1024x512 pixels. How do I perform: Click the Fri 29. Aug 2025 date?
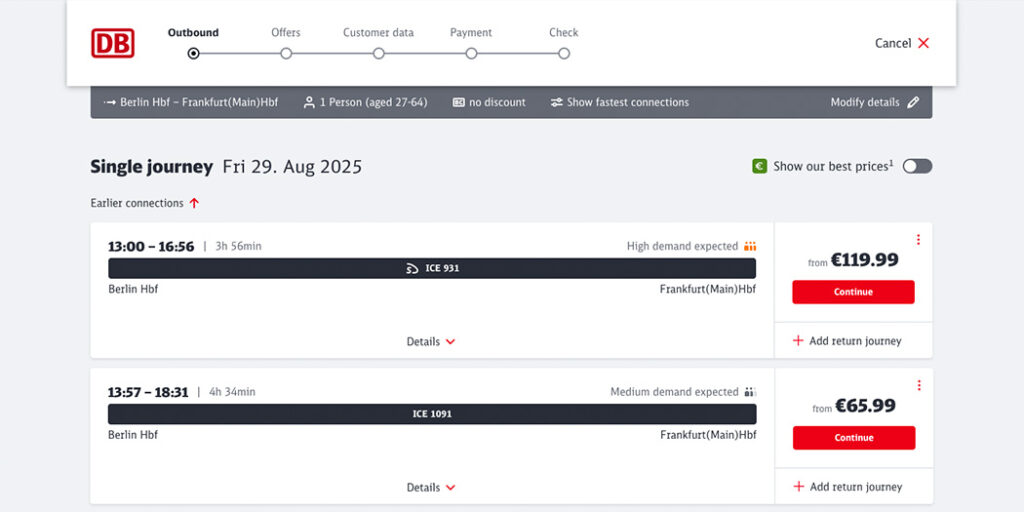(292, 167)
